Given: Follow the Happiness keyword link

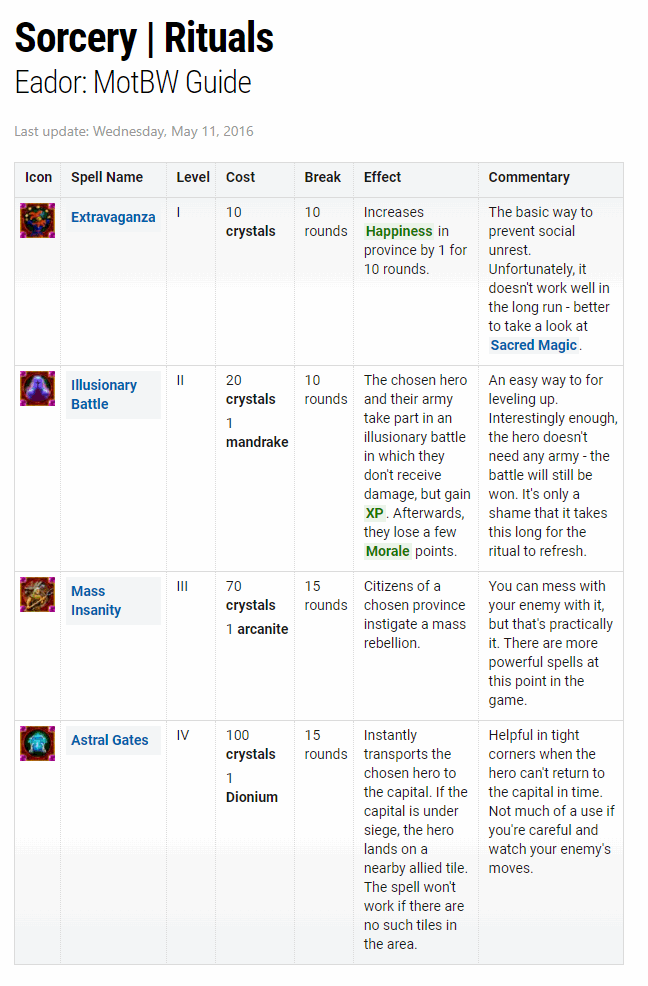Looking at the screenshot, I should coord(399,231).
